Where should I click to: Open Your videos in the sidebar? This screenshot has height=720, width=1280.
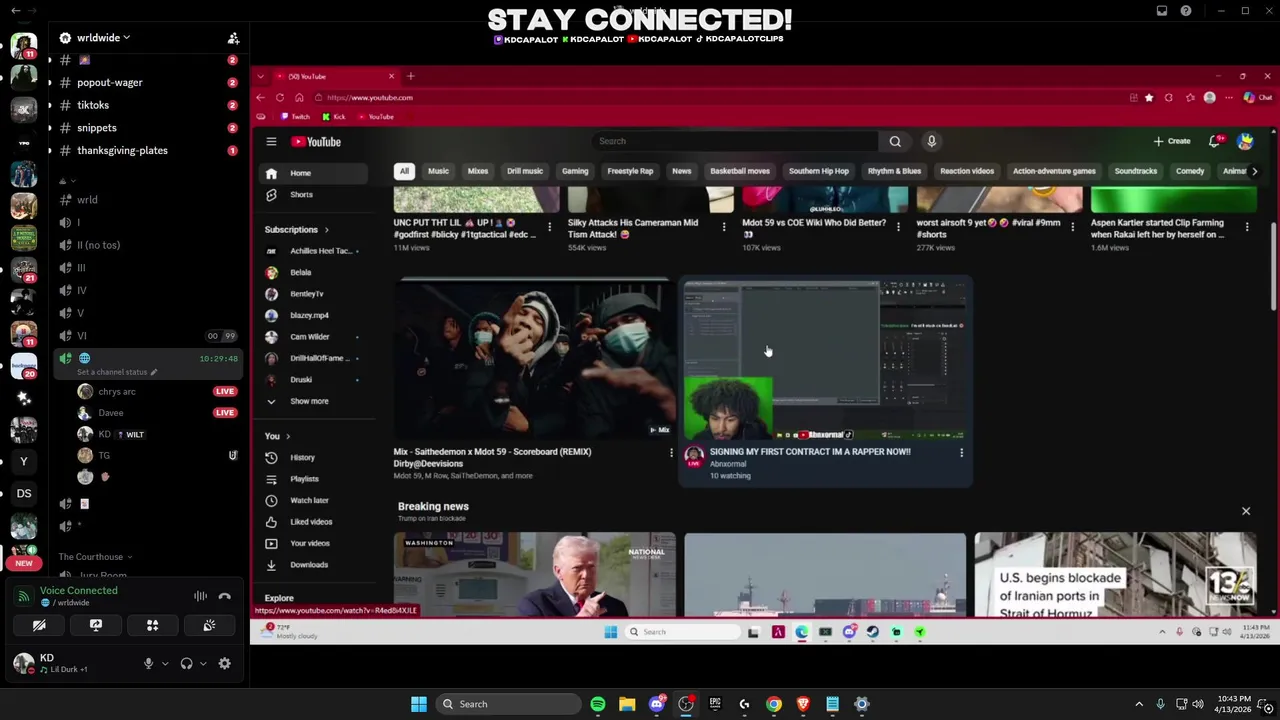[x=309, y=543]
